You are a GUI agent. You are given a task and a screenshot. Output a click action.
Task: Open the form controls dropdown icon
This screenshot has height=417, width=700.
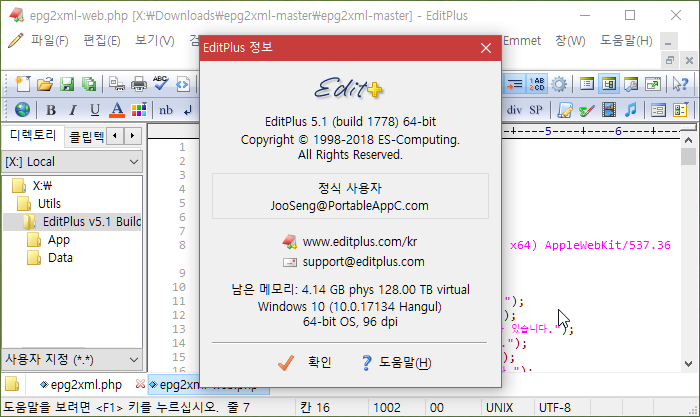(680, 110)
